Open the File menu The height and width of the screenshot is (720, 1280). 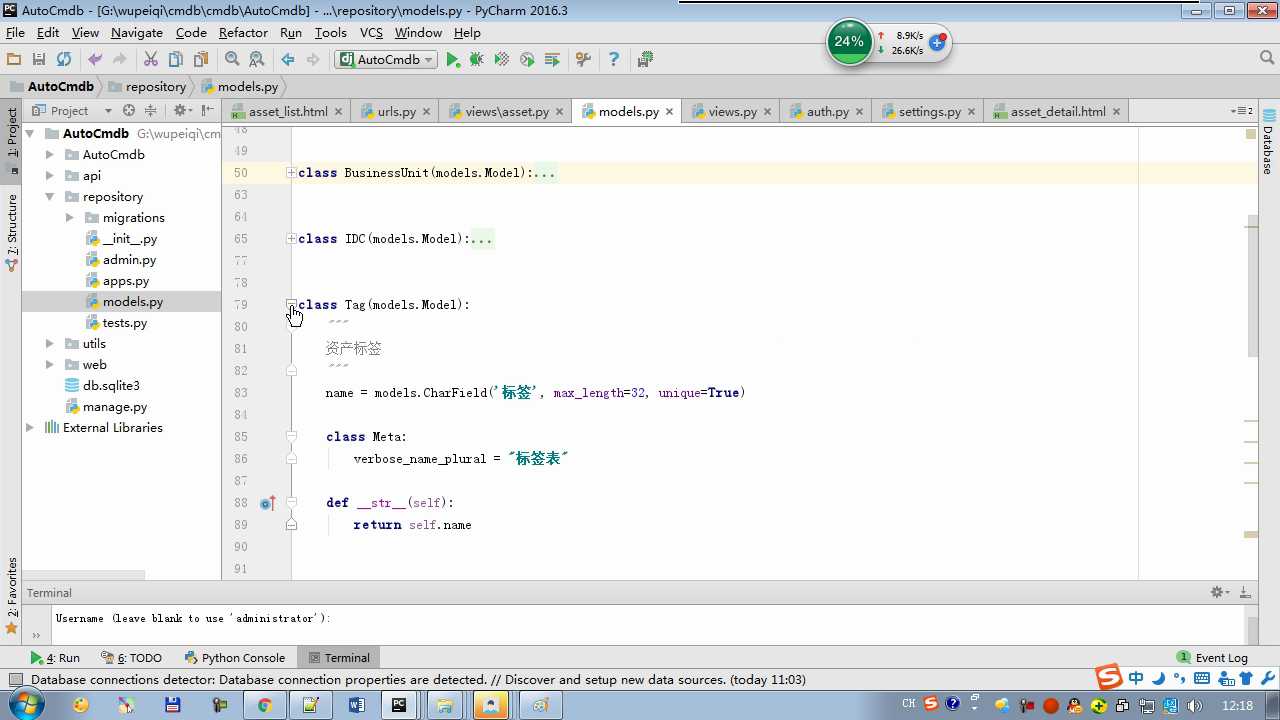click(15, 33)
